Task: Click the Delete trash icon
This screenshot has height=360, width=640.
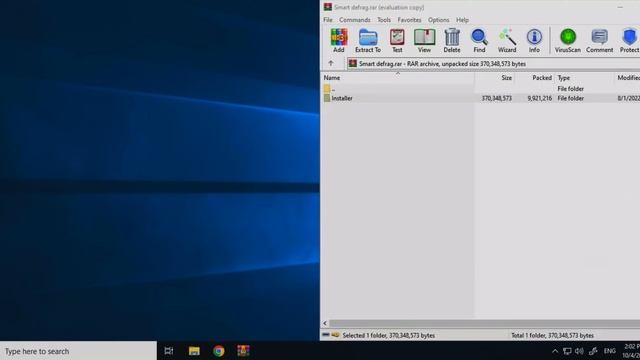Action: [452, 41]
